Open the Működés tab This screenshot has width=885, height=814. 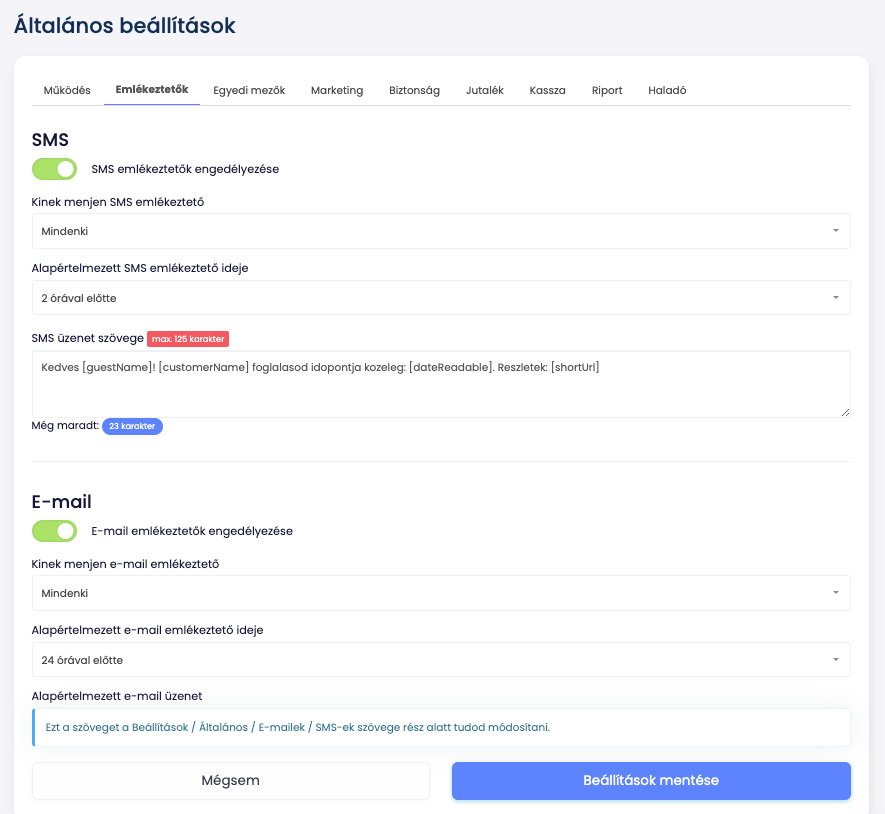pos(67,90)
